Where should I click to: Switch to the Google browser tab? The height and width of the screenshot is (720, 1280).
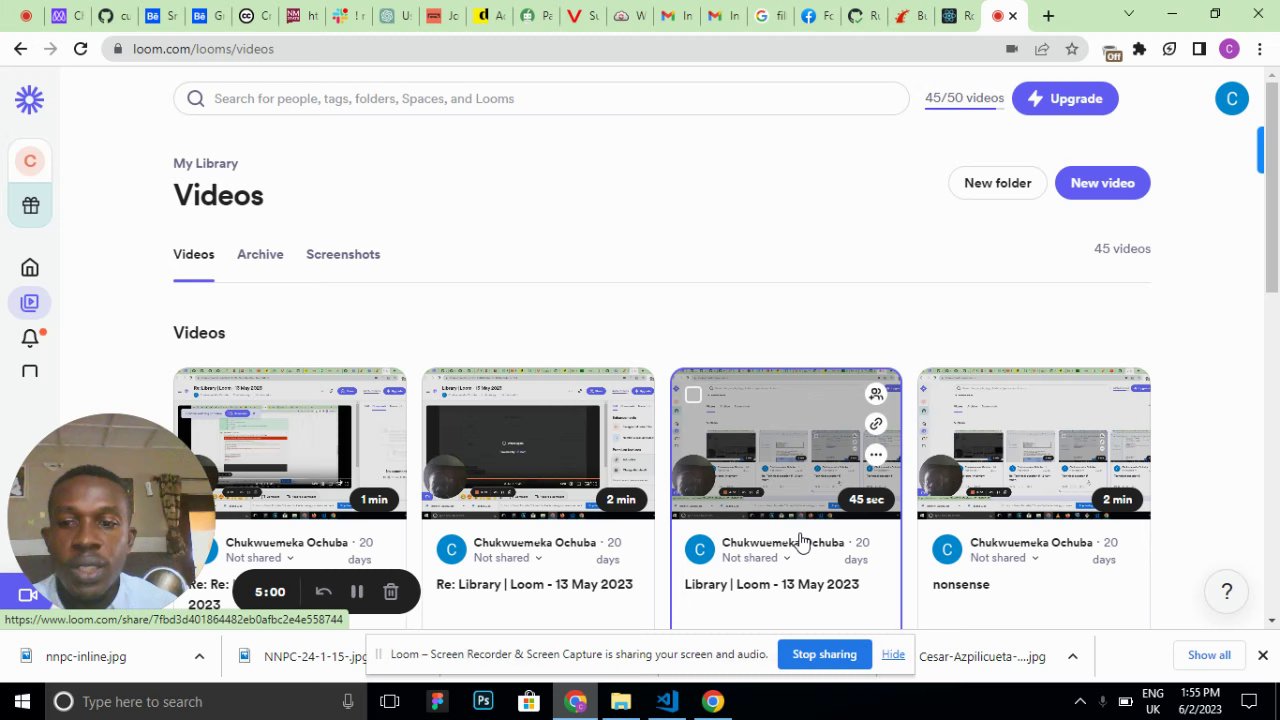(771, 16)
